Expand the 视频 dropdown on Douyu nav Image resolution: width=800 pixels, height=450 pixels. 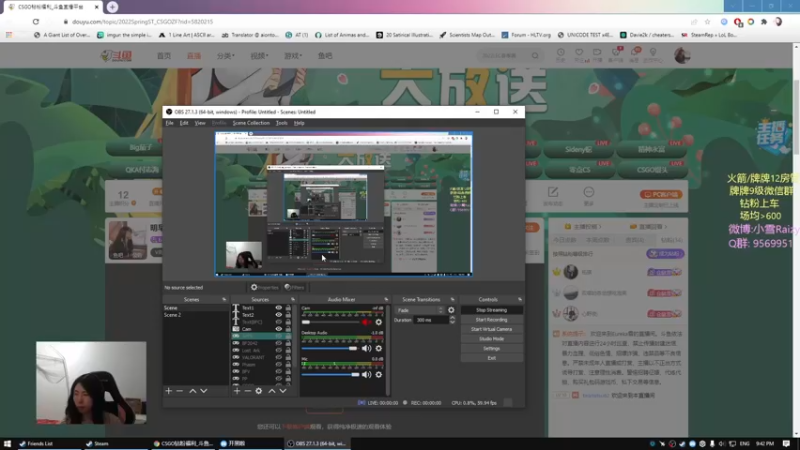click(x=259, y=56)
